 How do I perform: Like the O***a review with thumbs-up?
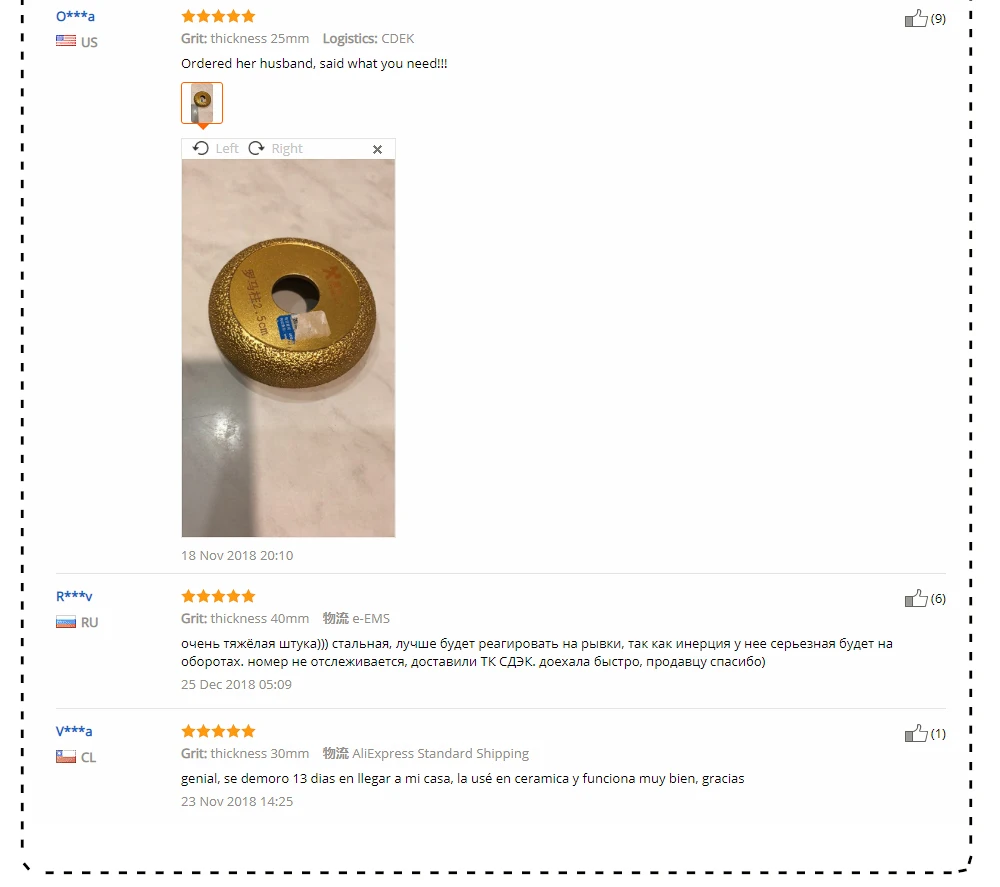pyautogui.click(x=916, y=18)
